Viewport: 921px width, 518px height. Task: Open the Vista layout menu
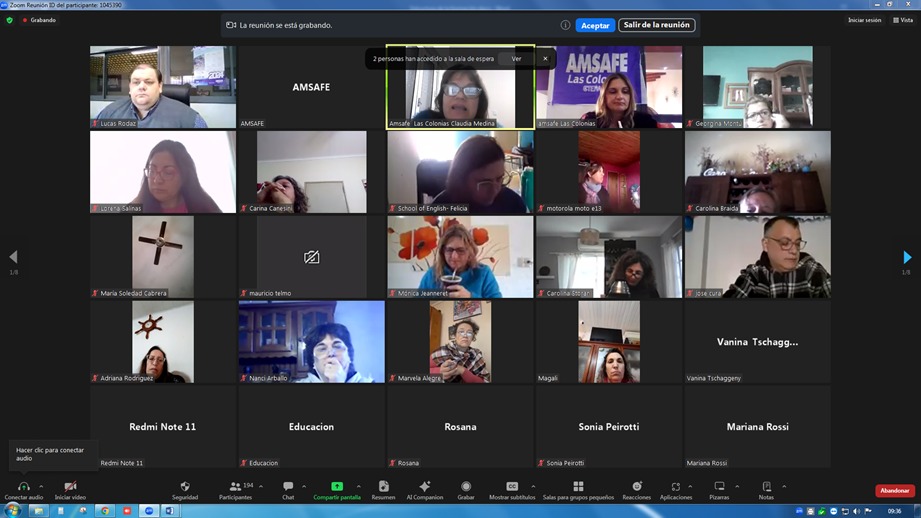click(x=903, y=20)
